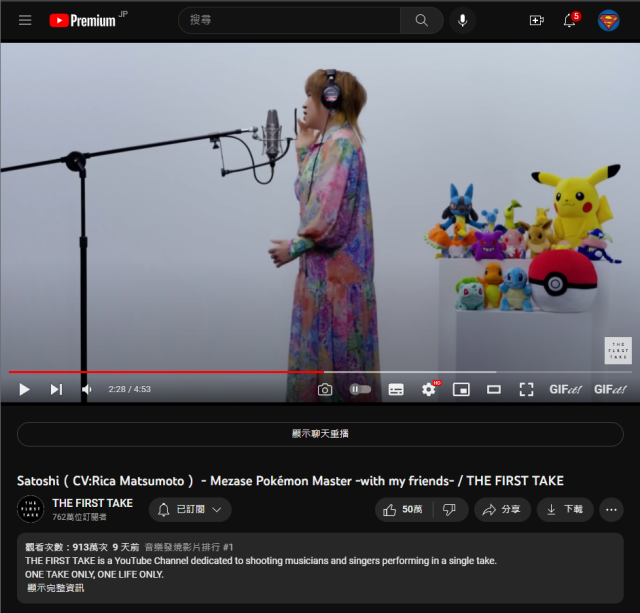Enter full screen mode
Image resolution: width=640 pixels, height=613 pixels.
coord(526,389)
